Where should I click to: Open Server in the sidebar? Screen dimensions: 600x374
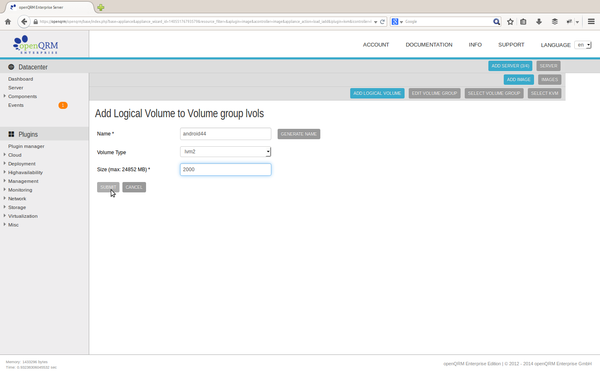tap(16, 88)
